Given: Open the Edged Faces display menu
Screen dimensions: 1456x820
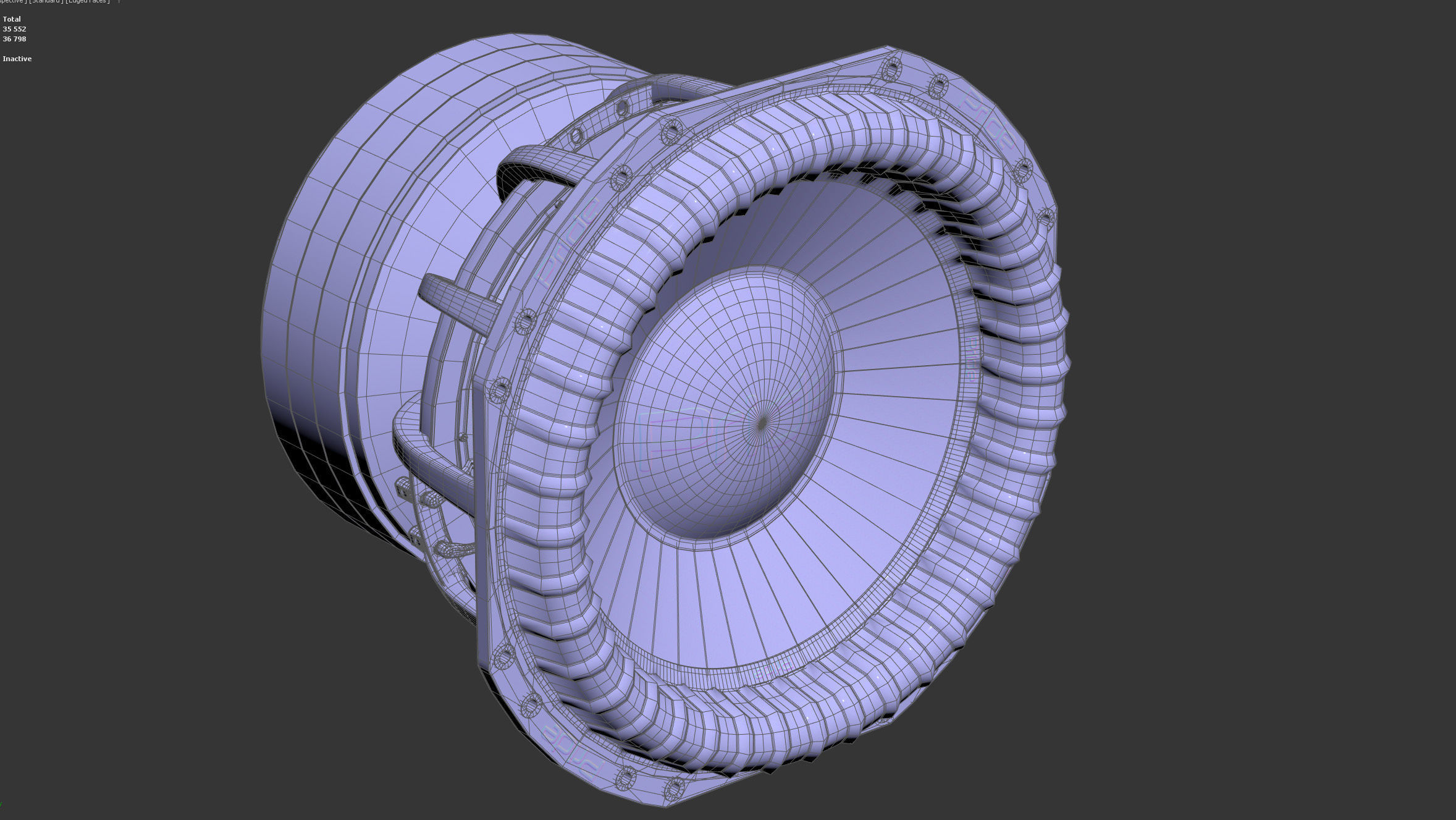Looking at the screenshot, I should (x=88, y=1).
